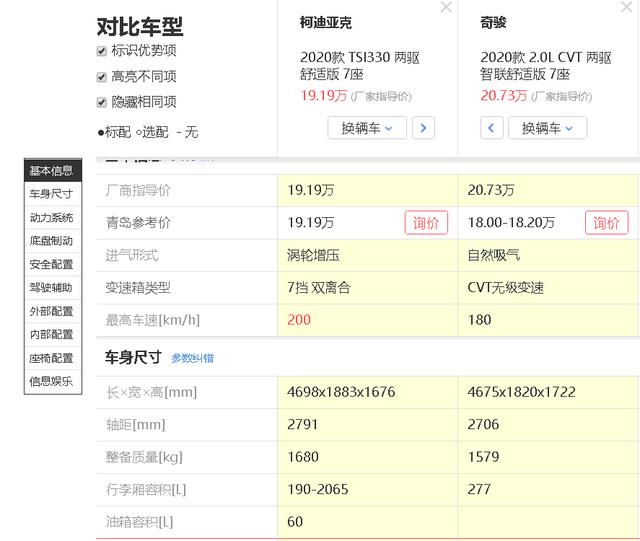Open 2020款 2.0L CVT 两驱 智联舒适版 trim link

[546, 66]
